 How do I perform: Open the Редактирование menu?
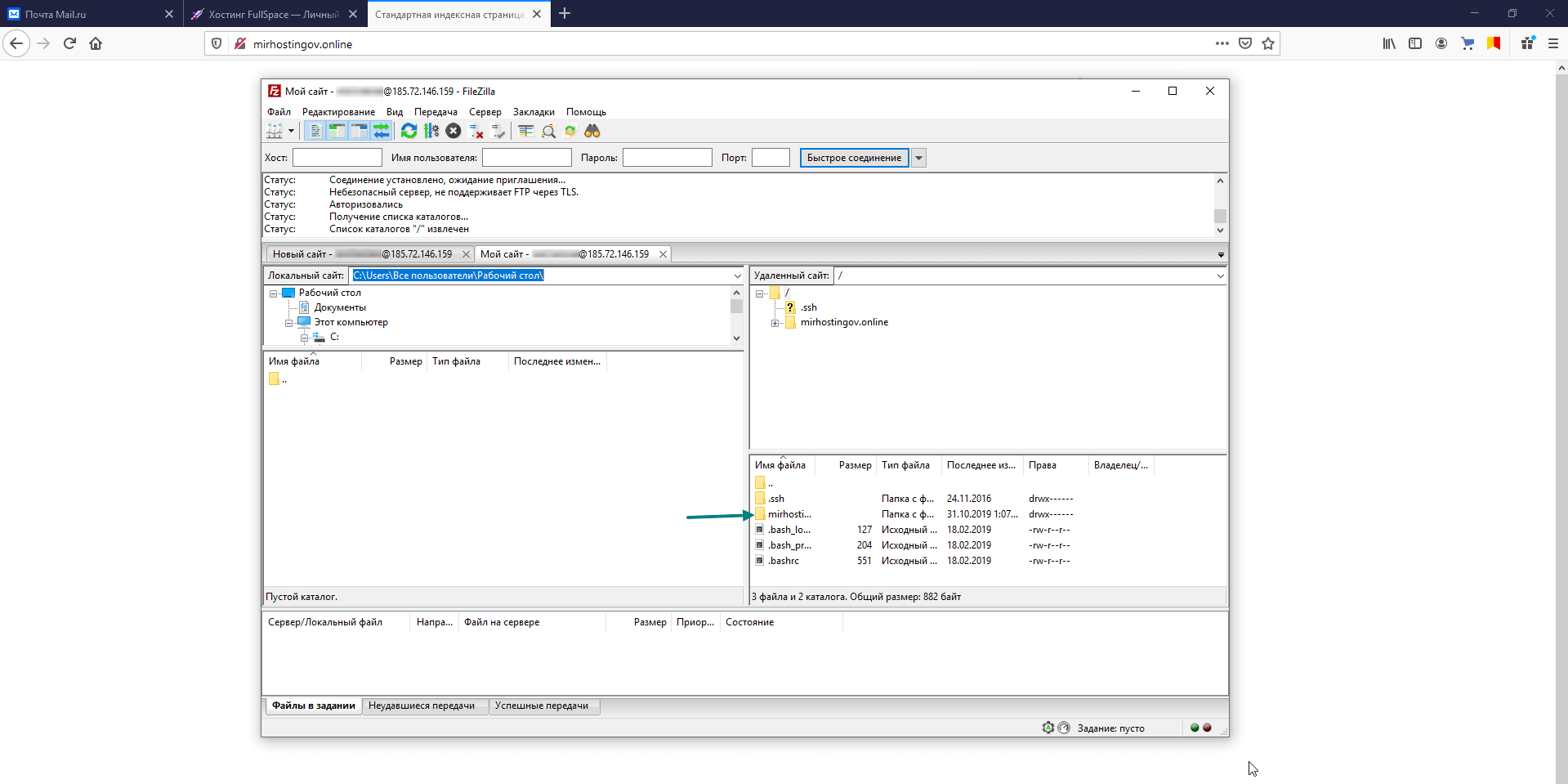338,112
